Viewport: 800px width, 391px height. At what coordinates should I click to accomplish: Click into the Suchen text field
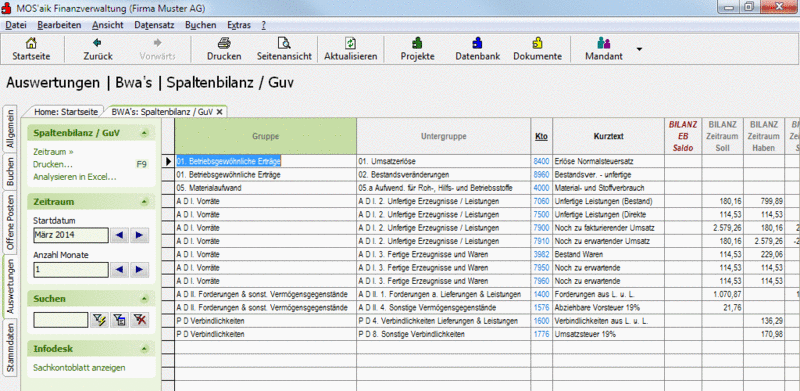[x=61, y=320]
